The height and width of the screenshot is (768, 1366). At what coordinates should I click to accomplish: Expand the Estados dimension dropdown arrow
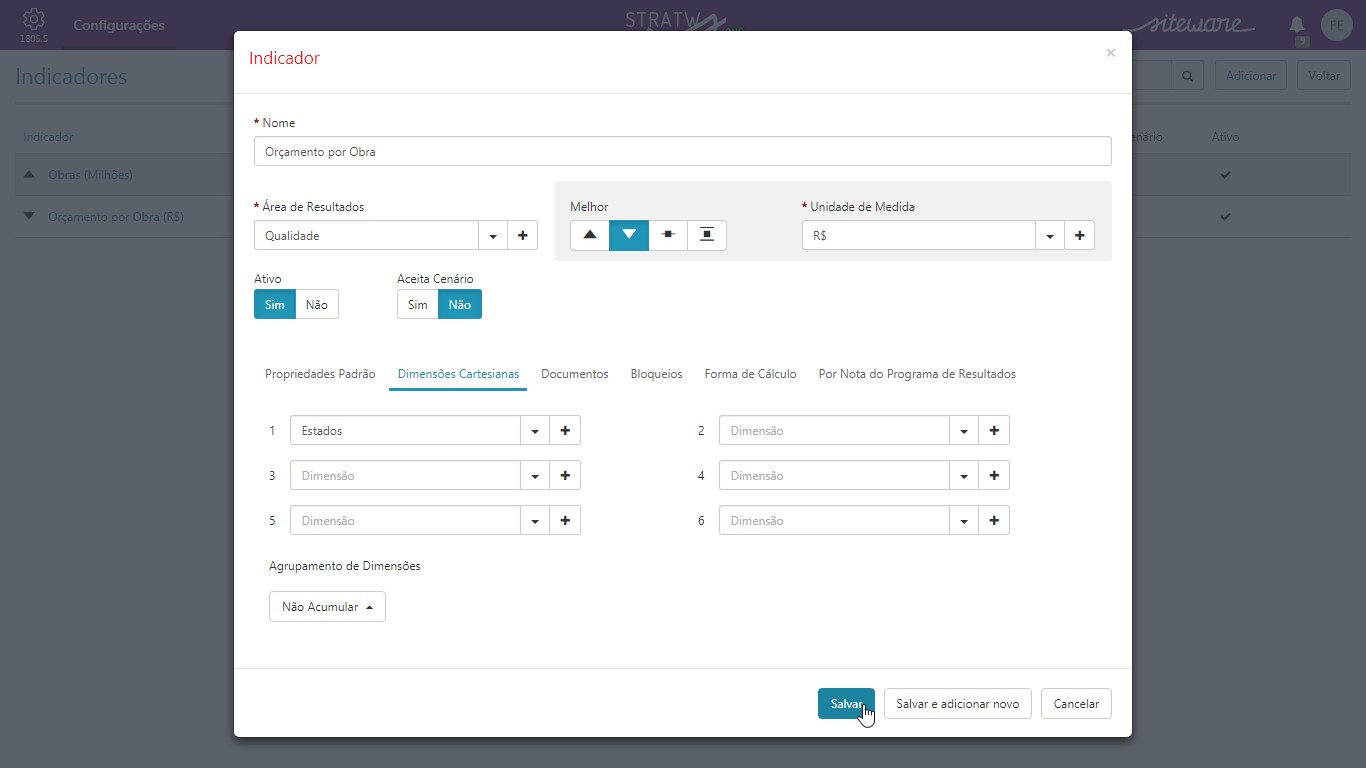pos(535,431)
